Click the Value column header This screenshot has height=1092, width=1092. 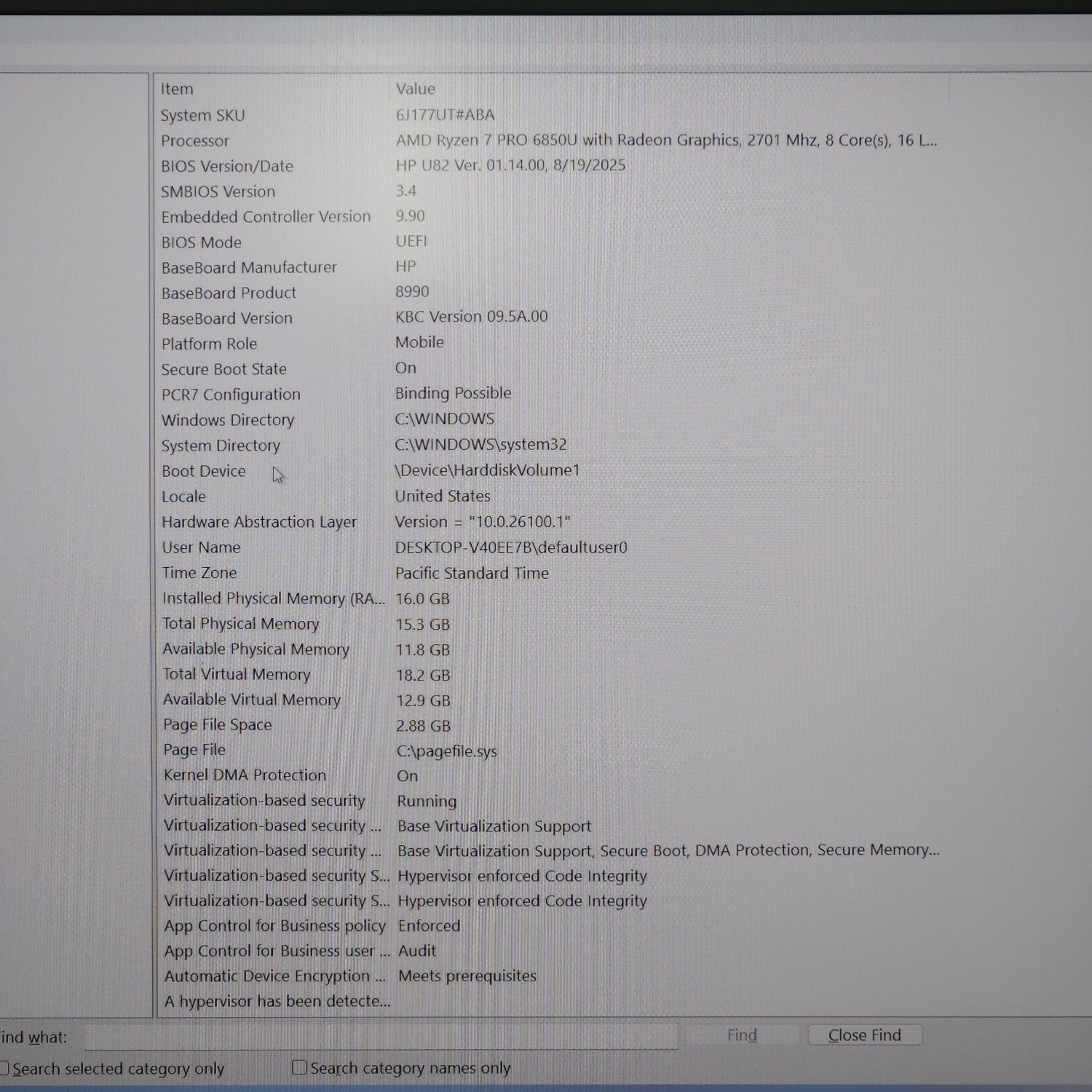click(x=415, y=89)
